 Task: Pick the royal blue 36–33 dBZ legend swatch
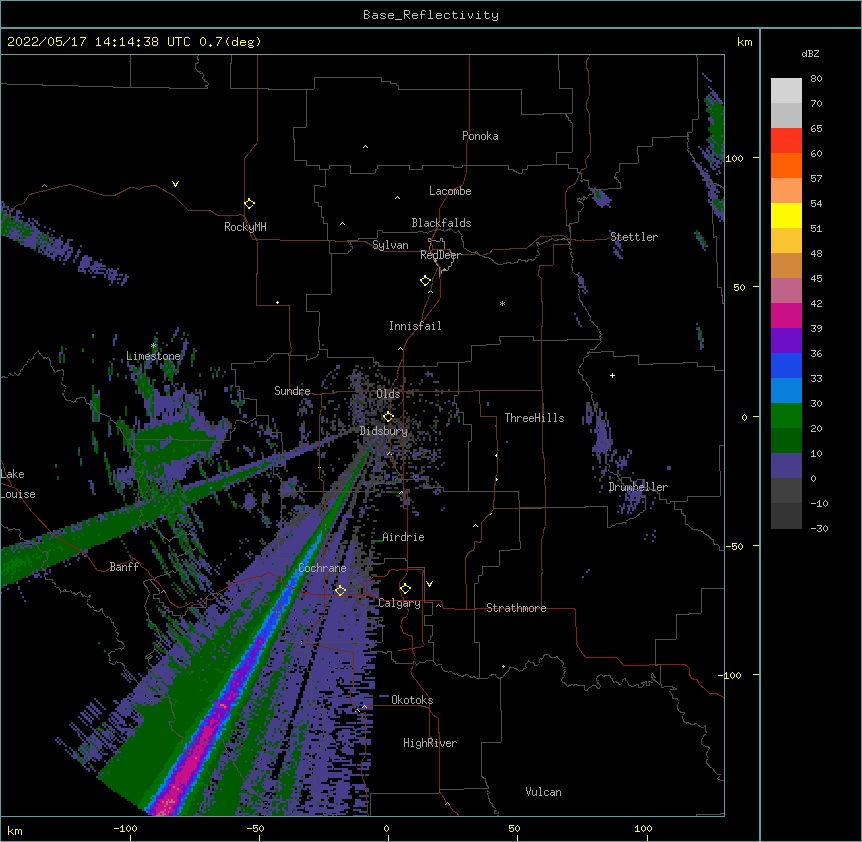click(x=786, y=365)
